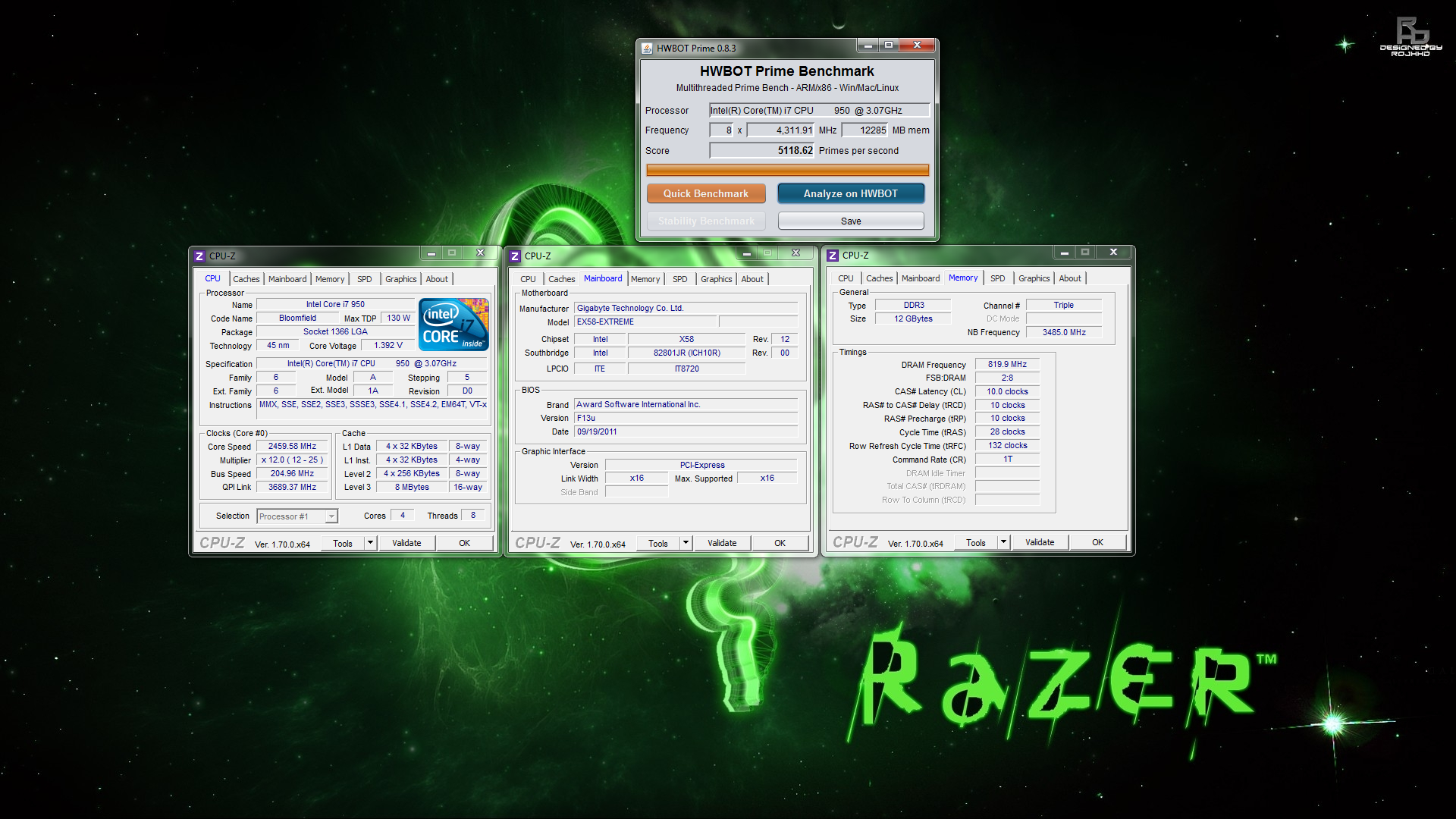Click the Code Name value Bloomfield
The image size is (1456, 819).
pyautogui.click(x=297, y=318)
